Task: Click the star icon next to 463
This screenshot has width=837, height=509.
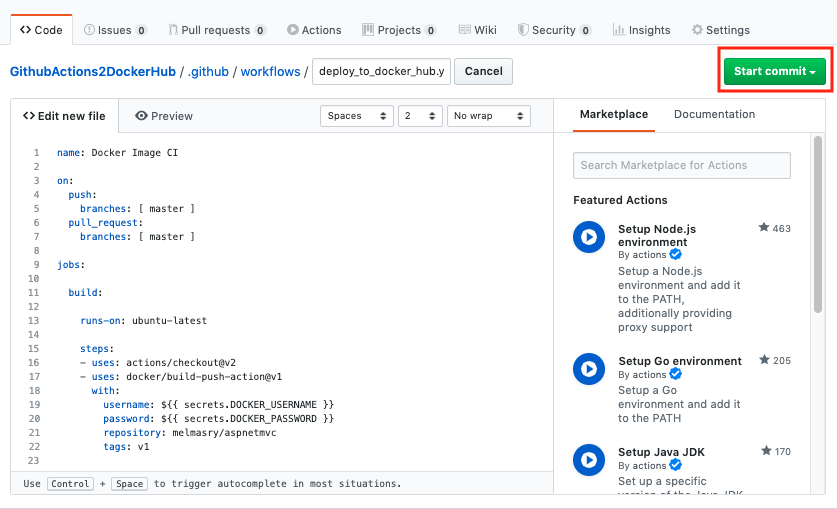Action: (x=764, y=228)
